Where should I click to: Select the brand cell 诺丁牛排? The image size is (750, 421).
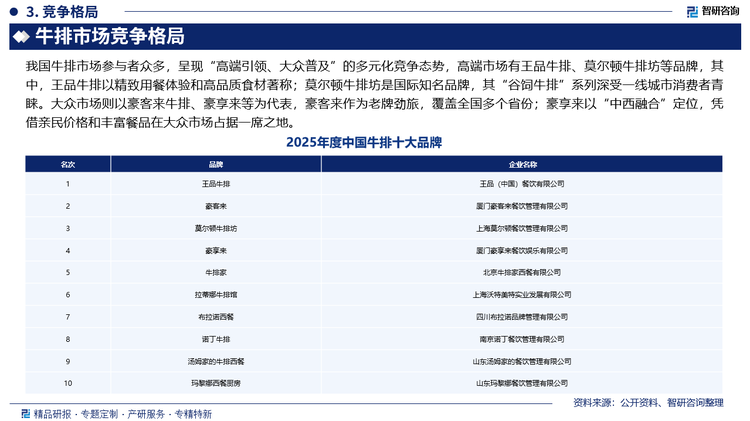click(216, 339)
